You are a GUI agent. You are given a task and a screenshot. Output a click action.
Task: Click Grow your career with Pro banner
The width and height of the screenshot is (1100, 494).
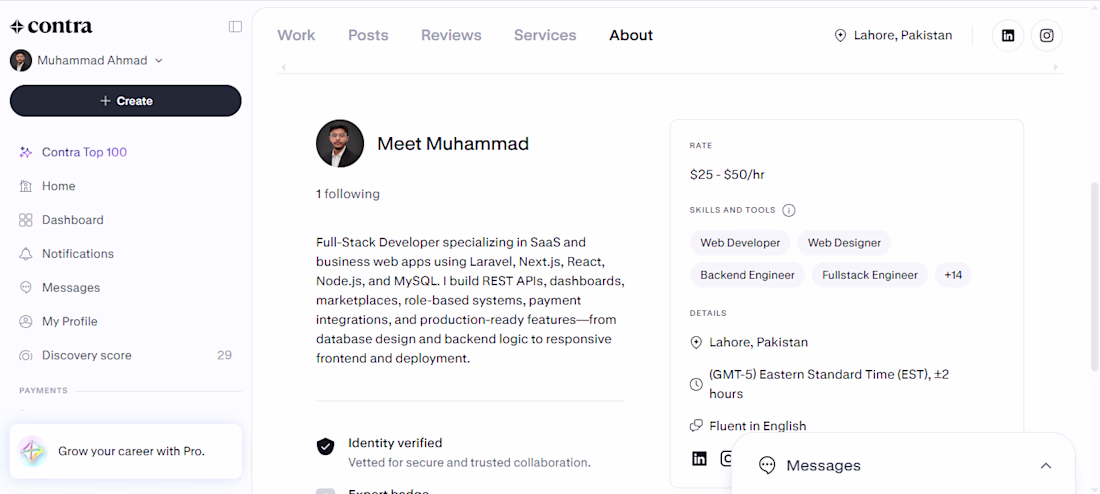click(126, 451)
